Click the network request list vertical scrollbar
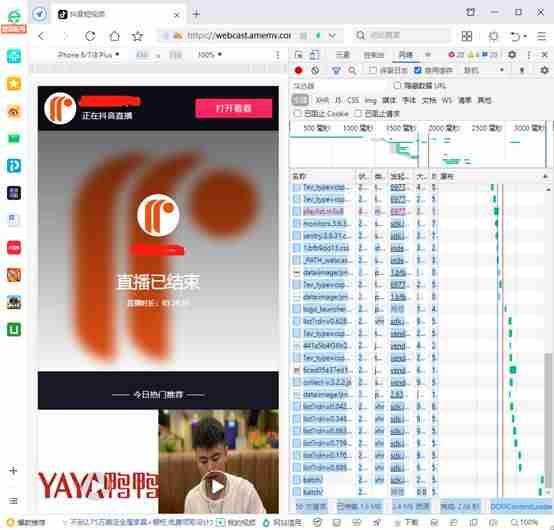The image size is (554, 530). pyautogui.click(x=548, y=420)
